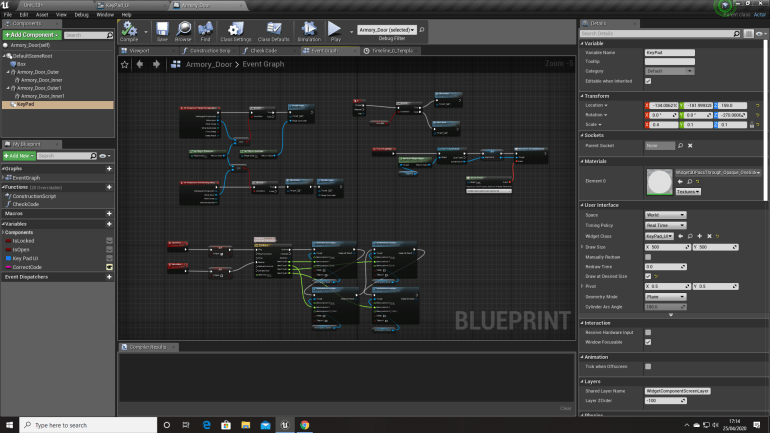
Task: Click the Play button in toolbar
Action: [x=335, y=31]
